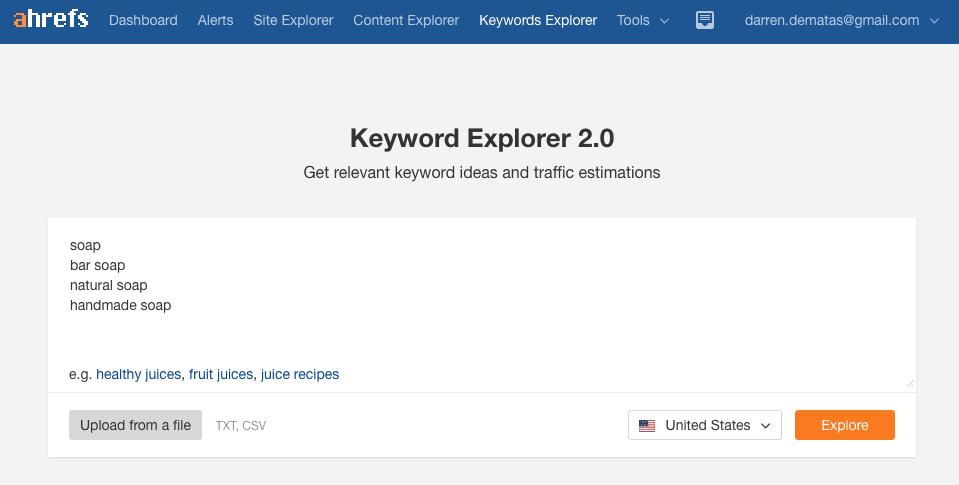The width and height of the screenshot is (959, 485).
Task: Expand the Tools menu
Action: [x=643, y=20]
